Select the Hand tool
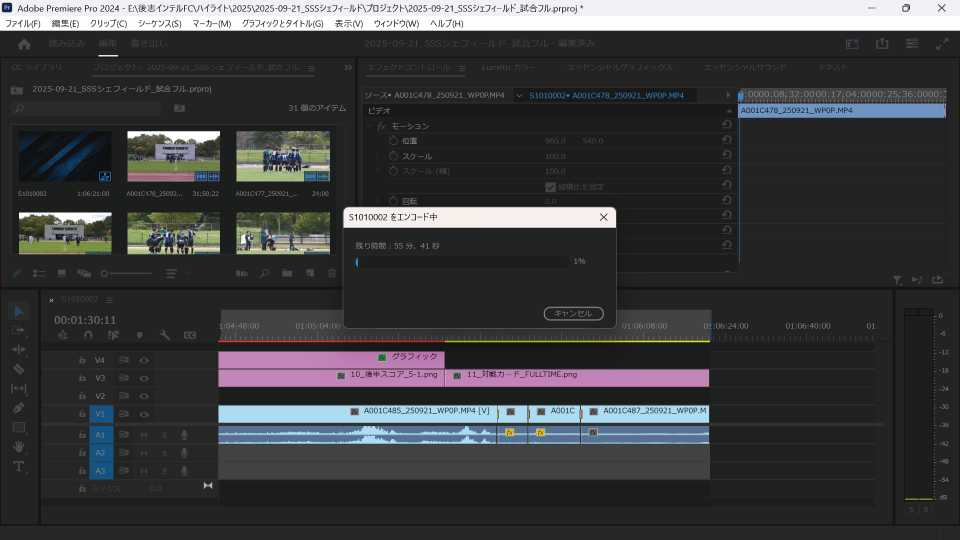Image resolution: width=960 pixels, height=540 pixels. coord(19,446)
